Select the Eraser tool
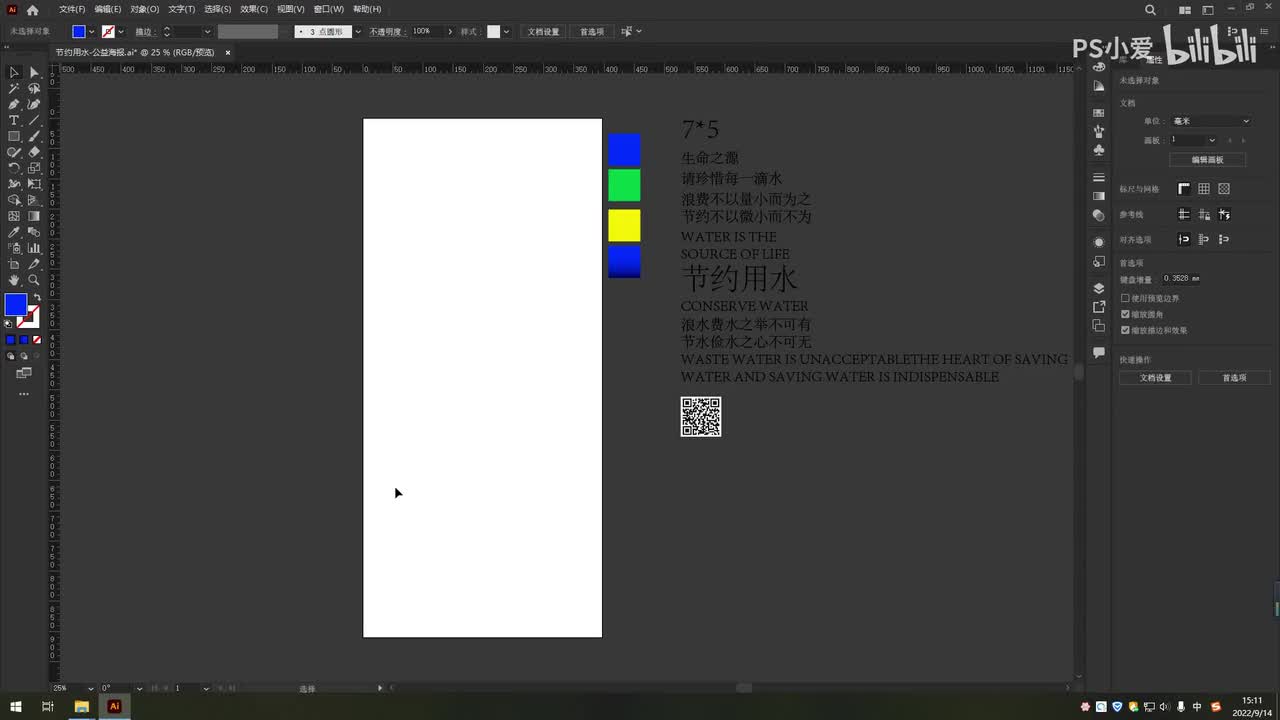 pos(34,152)
